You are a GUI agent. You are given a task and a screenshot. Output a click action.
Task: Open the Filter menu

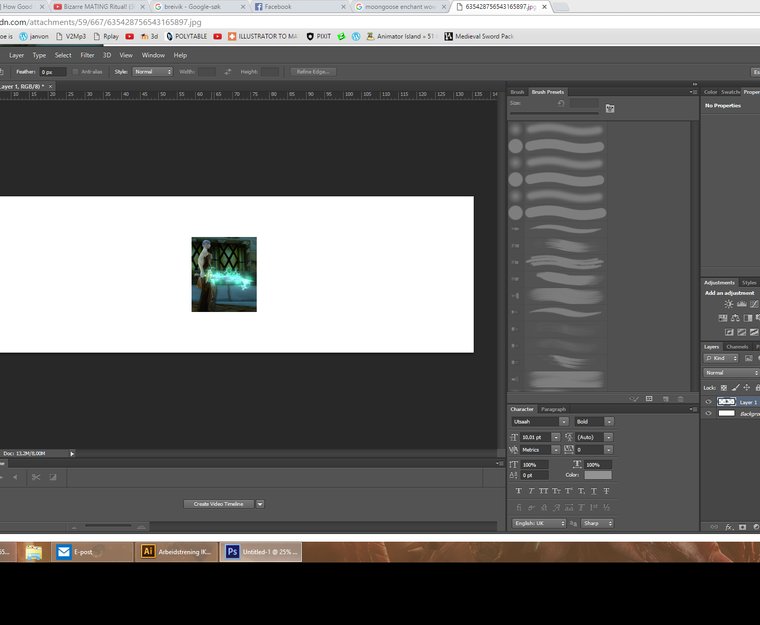[88, 55]
